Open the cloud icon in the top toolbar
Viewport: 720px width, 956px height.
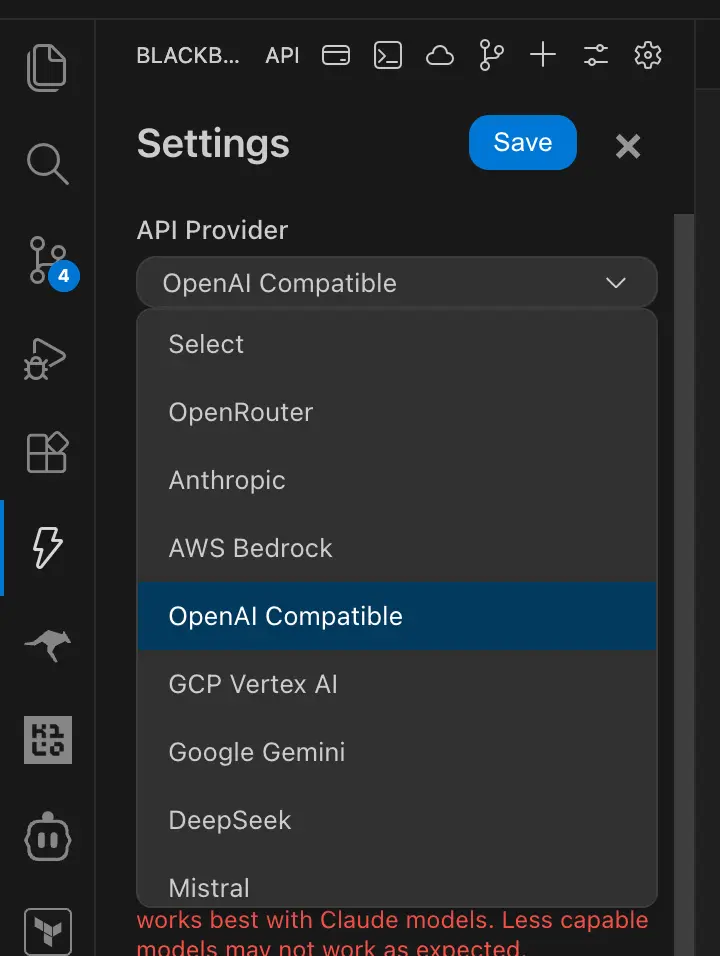440,55
